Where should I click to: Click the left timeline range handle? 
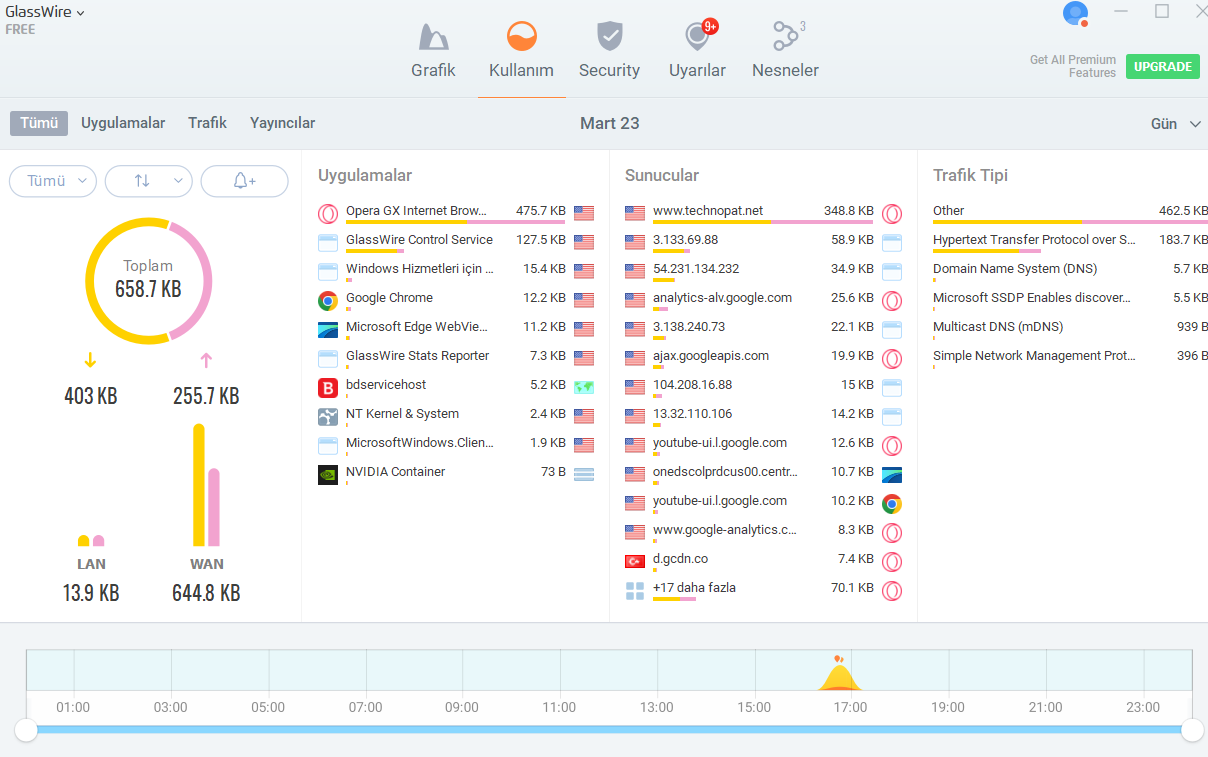click(26, 730)
